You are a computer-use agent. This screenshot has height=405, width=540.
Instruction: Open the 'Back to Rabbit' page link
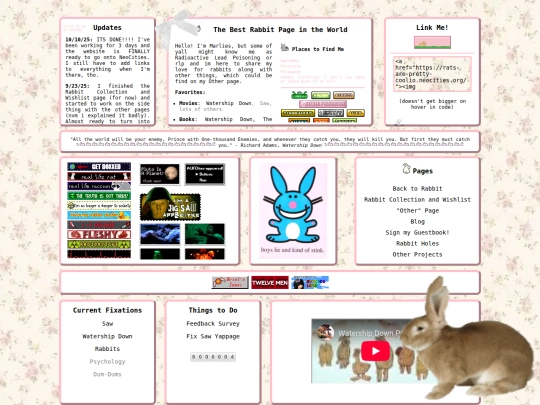tap(417, 188)
